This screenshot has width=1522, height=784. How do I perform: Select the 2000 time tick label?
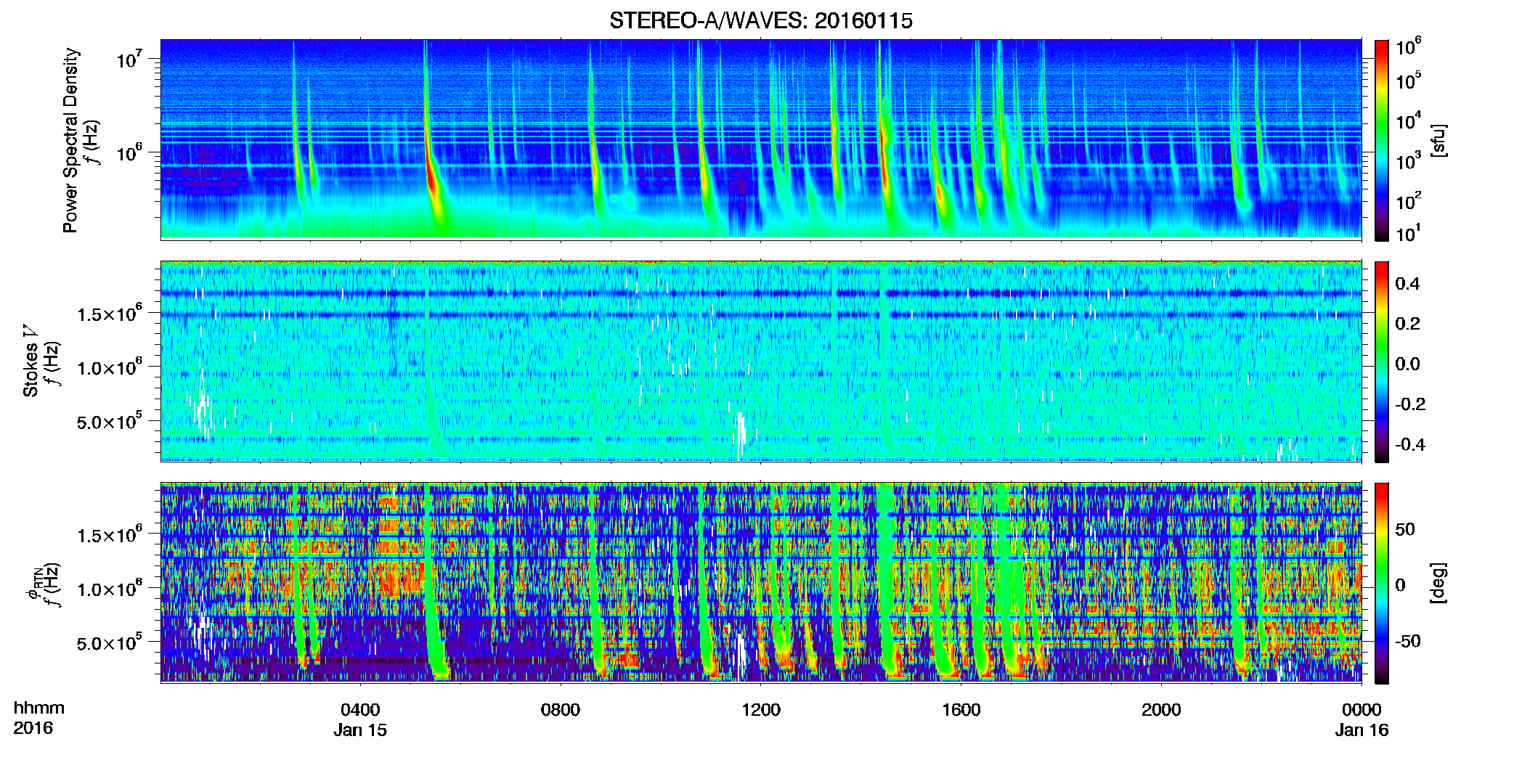(1161, 710)
